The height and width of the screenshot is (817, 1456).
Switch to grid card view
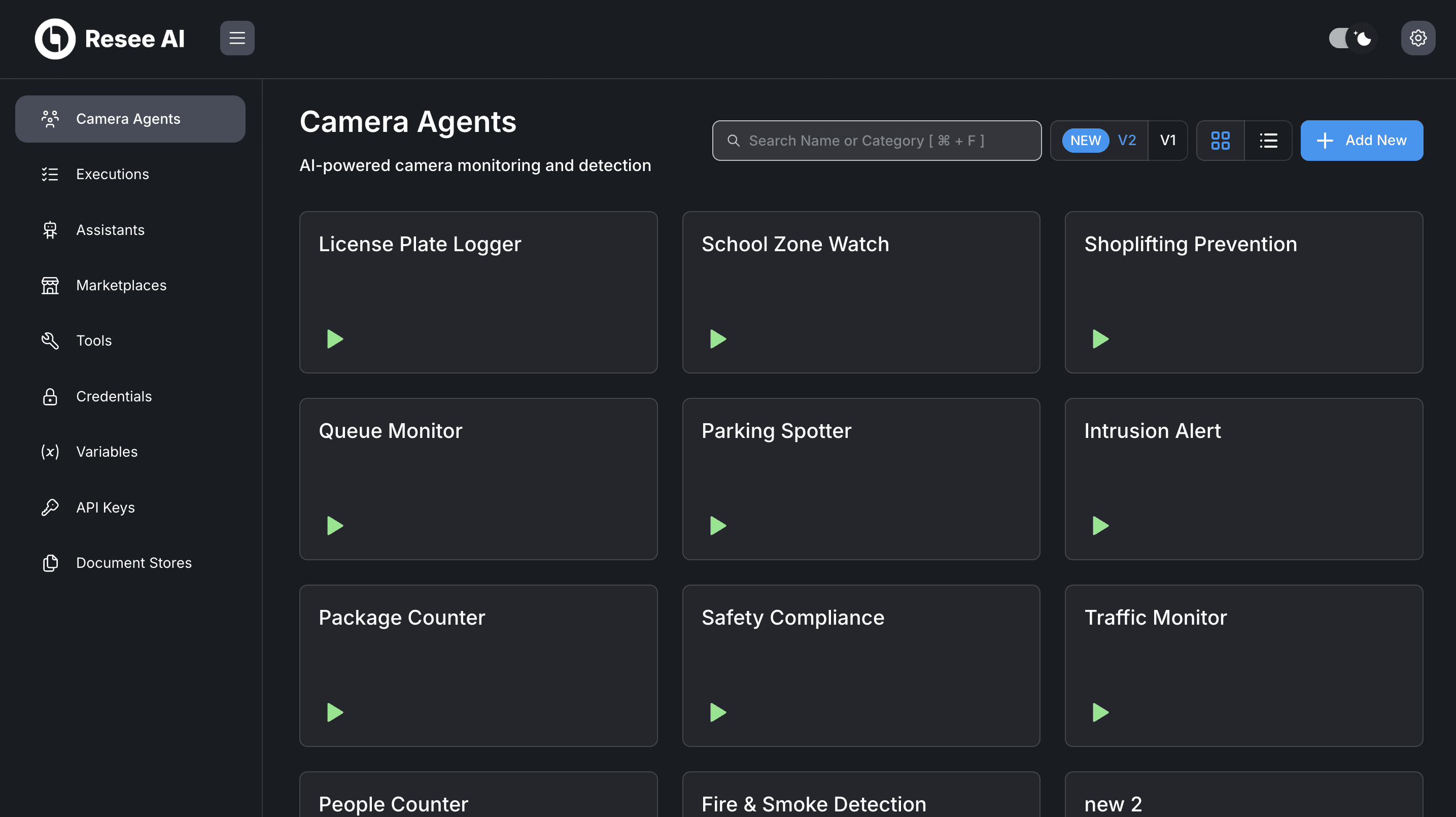[x=1220, y=140]
